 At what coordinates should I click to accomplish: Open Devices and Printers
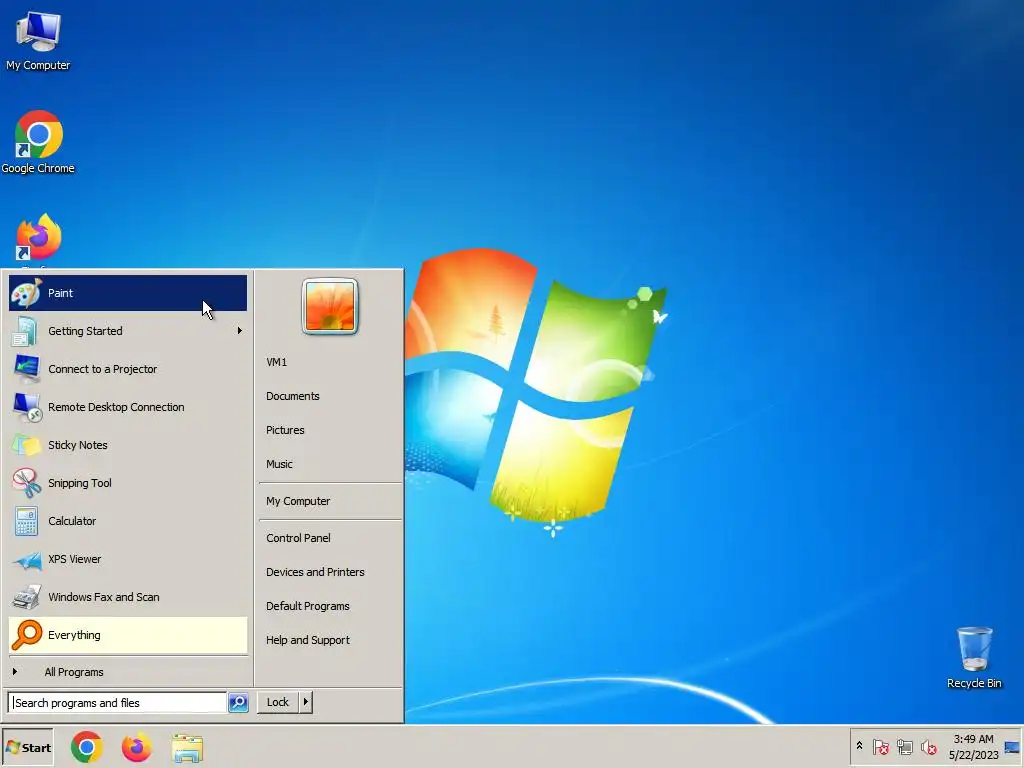coord(315,572)
